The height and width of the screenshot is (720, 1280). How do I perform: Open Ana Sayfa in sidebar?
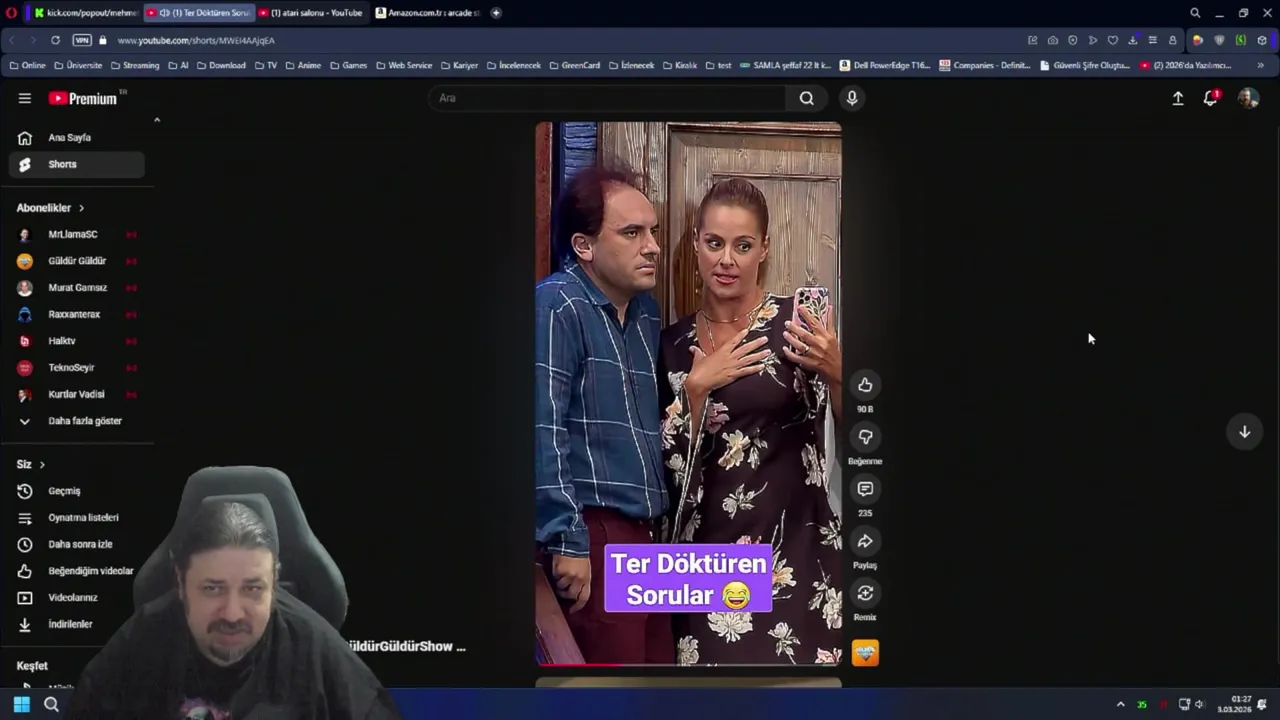[77, 138]
